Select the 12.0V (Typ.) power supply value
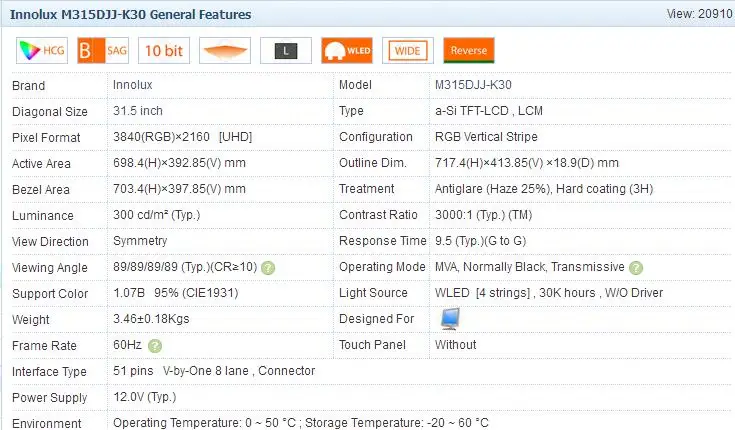 click(x=144, y=397)
